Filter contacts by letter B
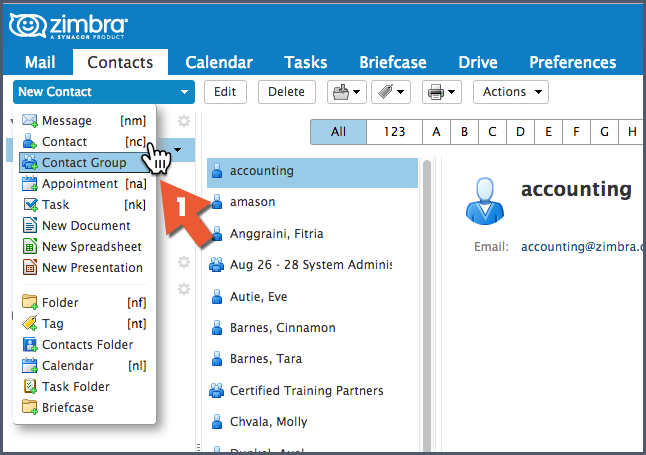The image size is (646, 455). 464,132
